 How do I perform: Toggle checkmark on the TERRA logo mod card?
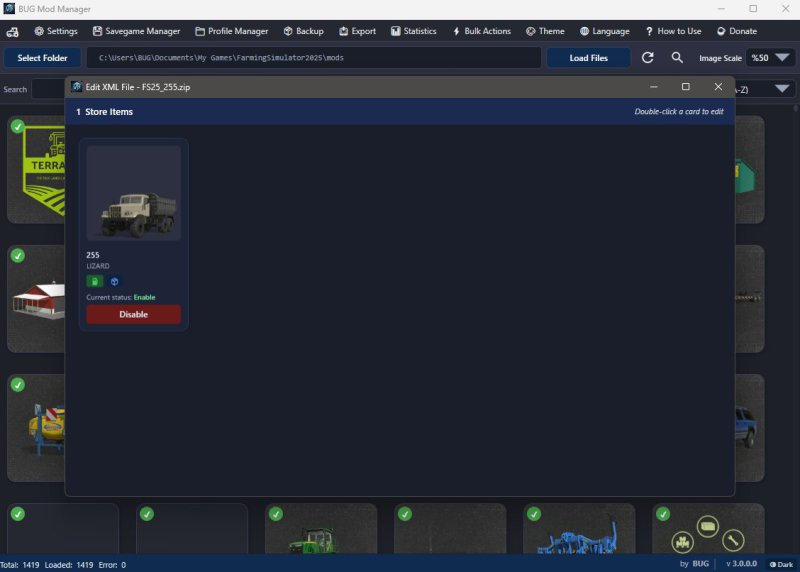(18, 126)
